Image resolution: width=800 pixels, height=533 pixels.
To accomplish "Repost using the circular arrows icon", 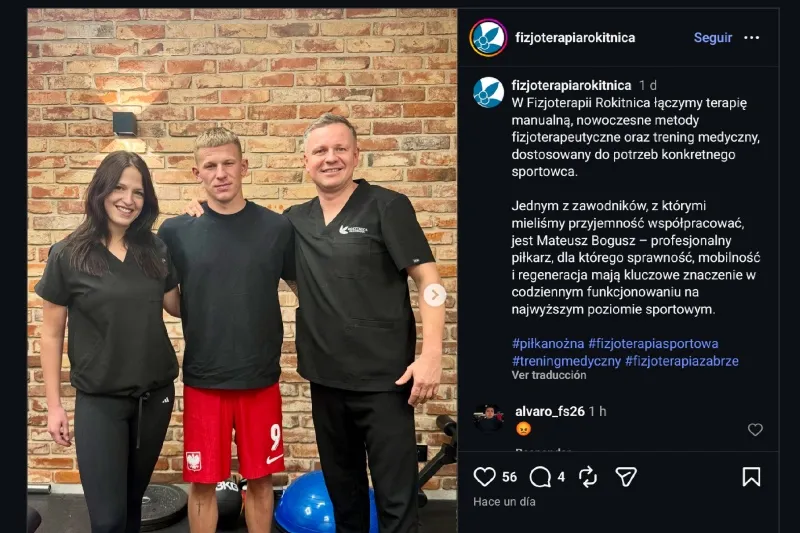I will tap(588, 477).
